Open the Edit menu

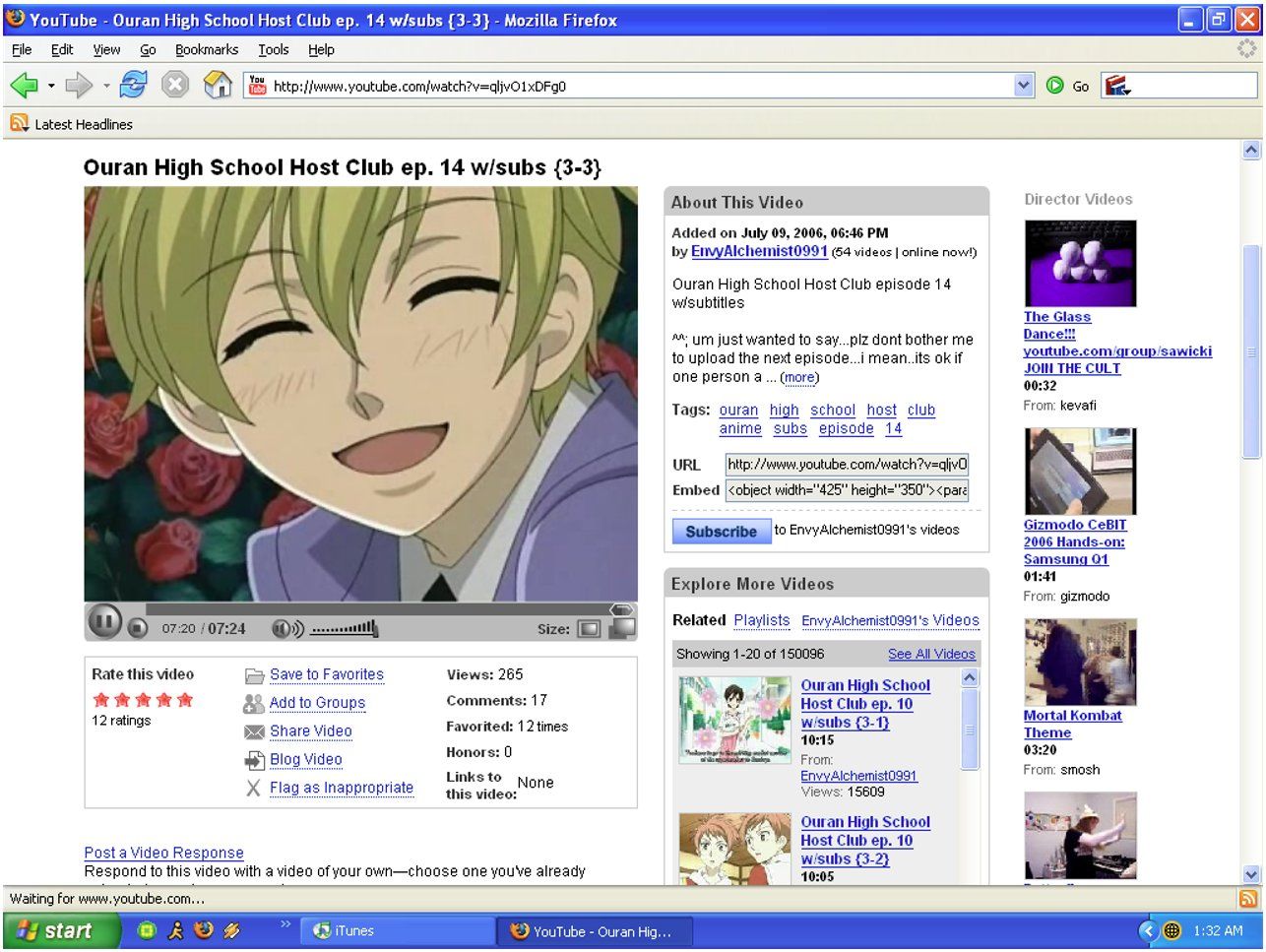click(x=62, y=49)
